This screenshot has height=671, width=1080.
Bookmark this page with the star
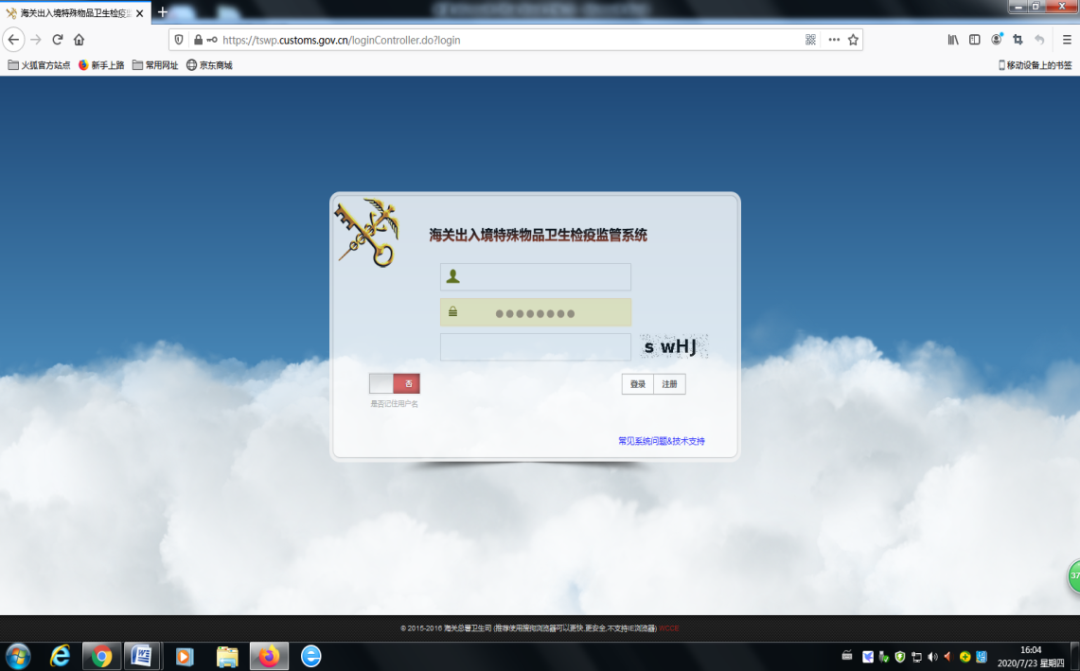point(853,40)
